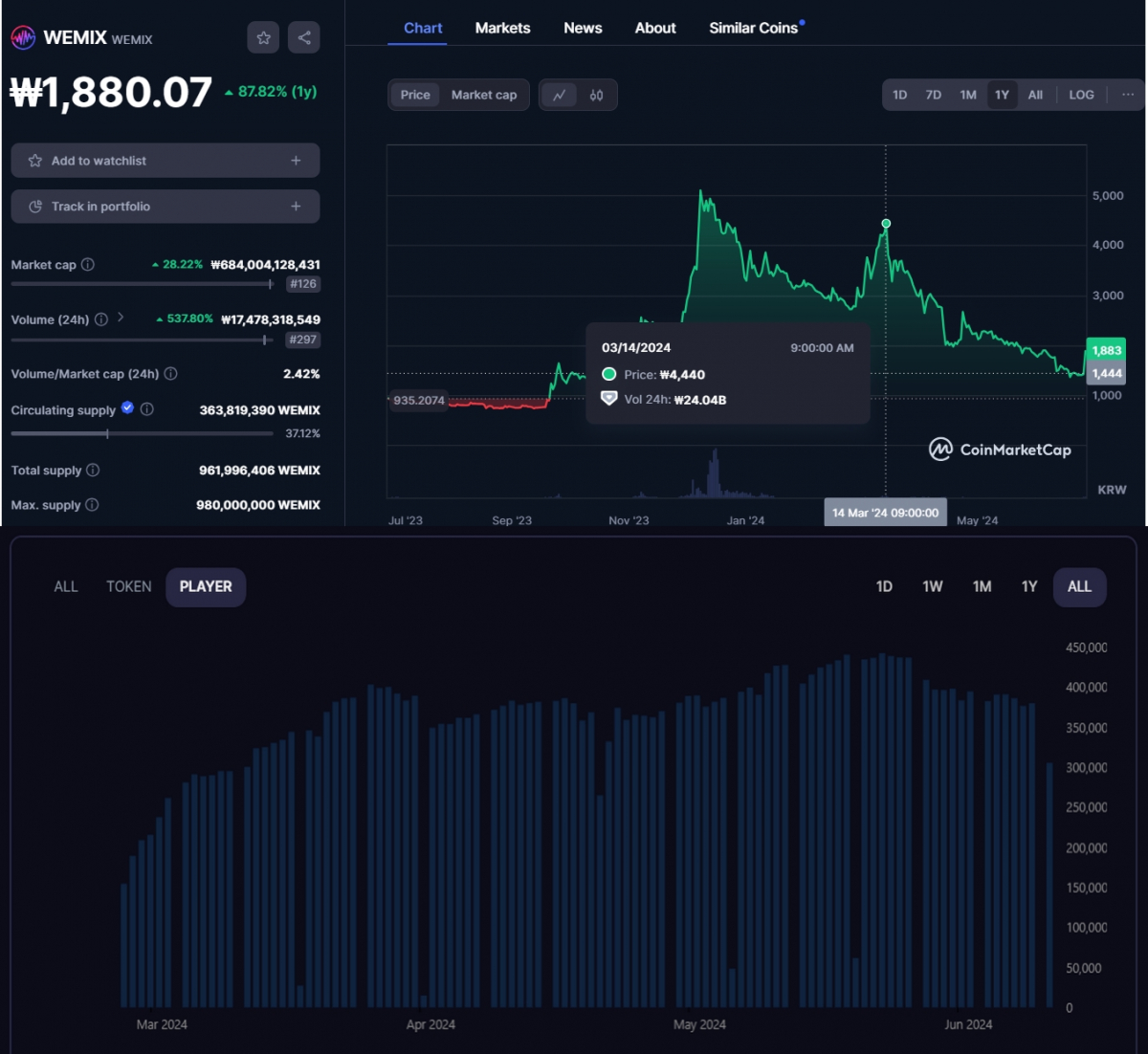Switch to the Similar Coins tab

753,28
